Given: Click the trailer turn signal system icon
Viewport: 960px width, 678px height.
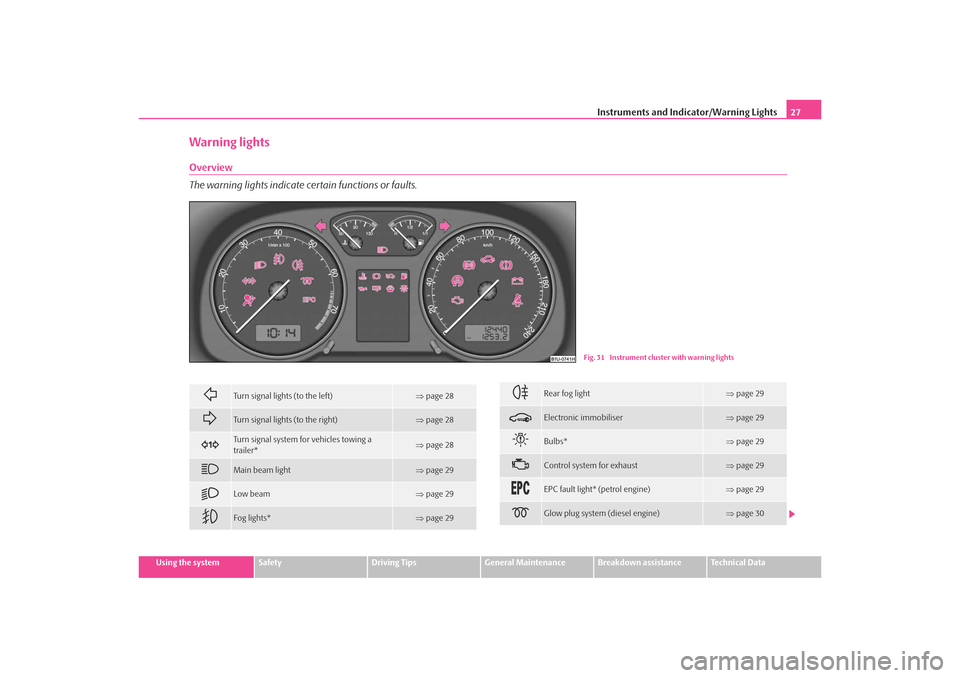Looking at the screenshot, I should coord(210,445).
